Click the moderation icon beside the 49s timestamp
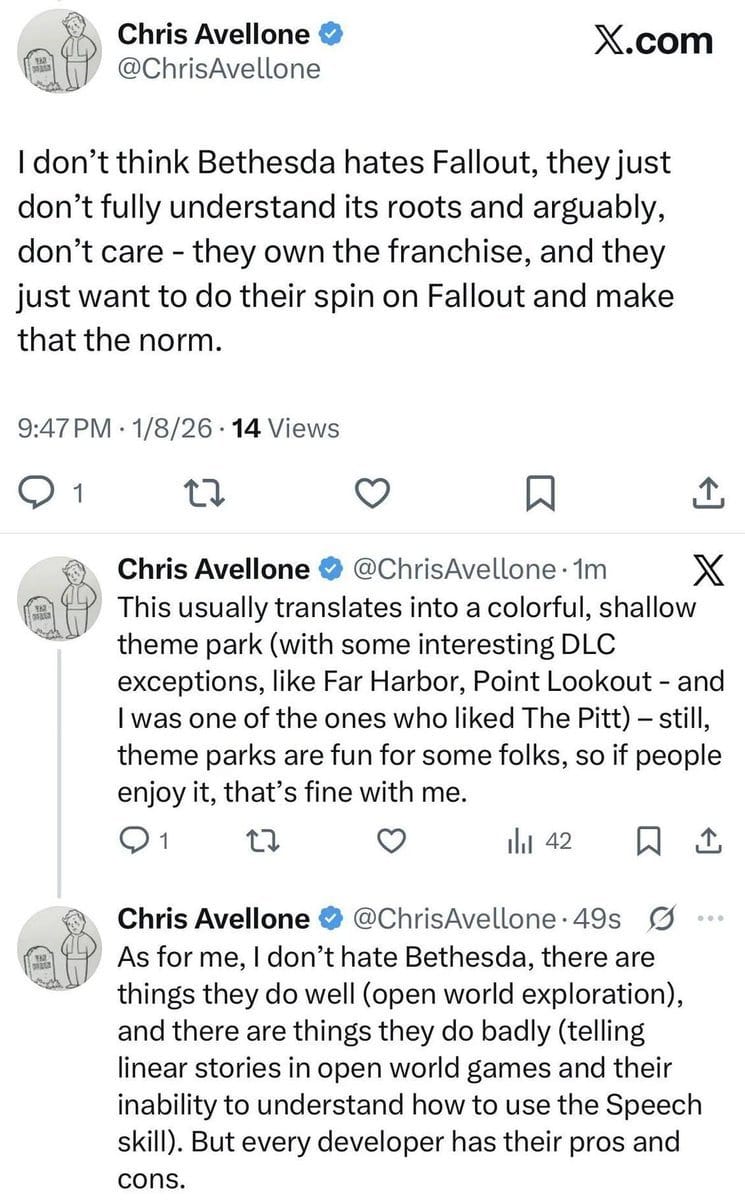 [x=659, y=918]
